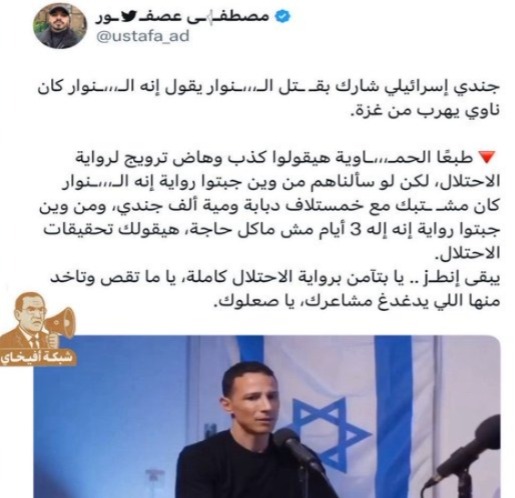Screen dimensions: 515x498
Task: Click the speaker's face in the video
Action: [x=254, y=403]
